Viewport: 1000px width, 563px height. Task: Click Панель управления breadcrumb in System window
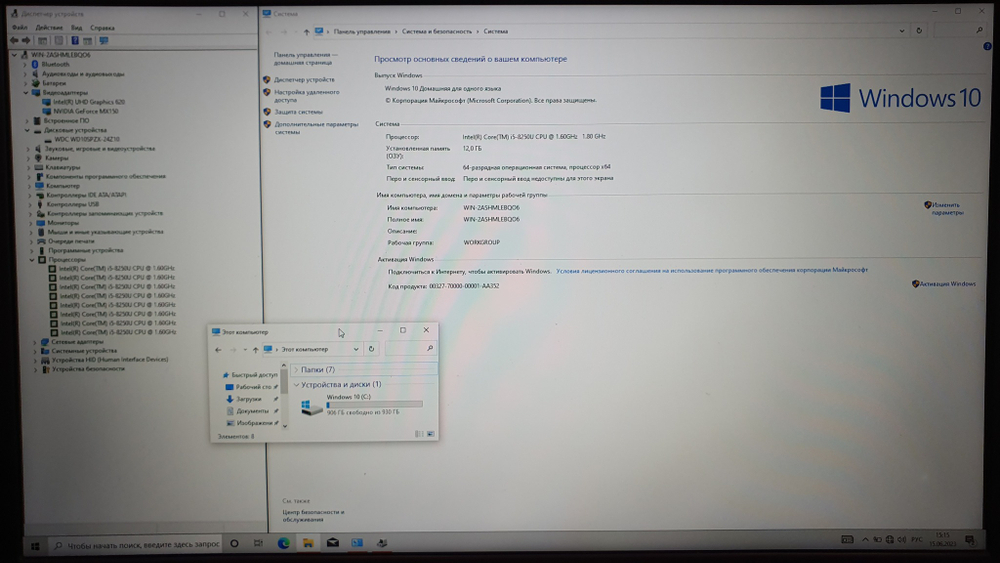[x=362, y=31]
